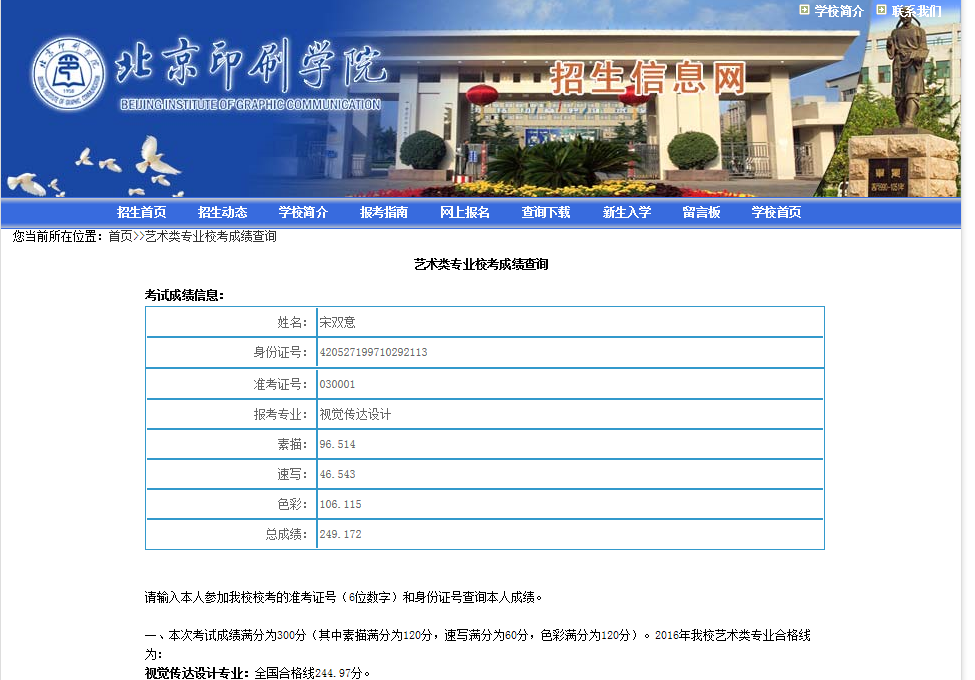Select the total score 249.172

pos(340,534)
